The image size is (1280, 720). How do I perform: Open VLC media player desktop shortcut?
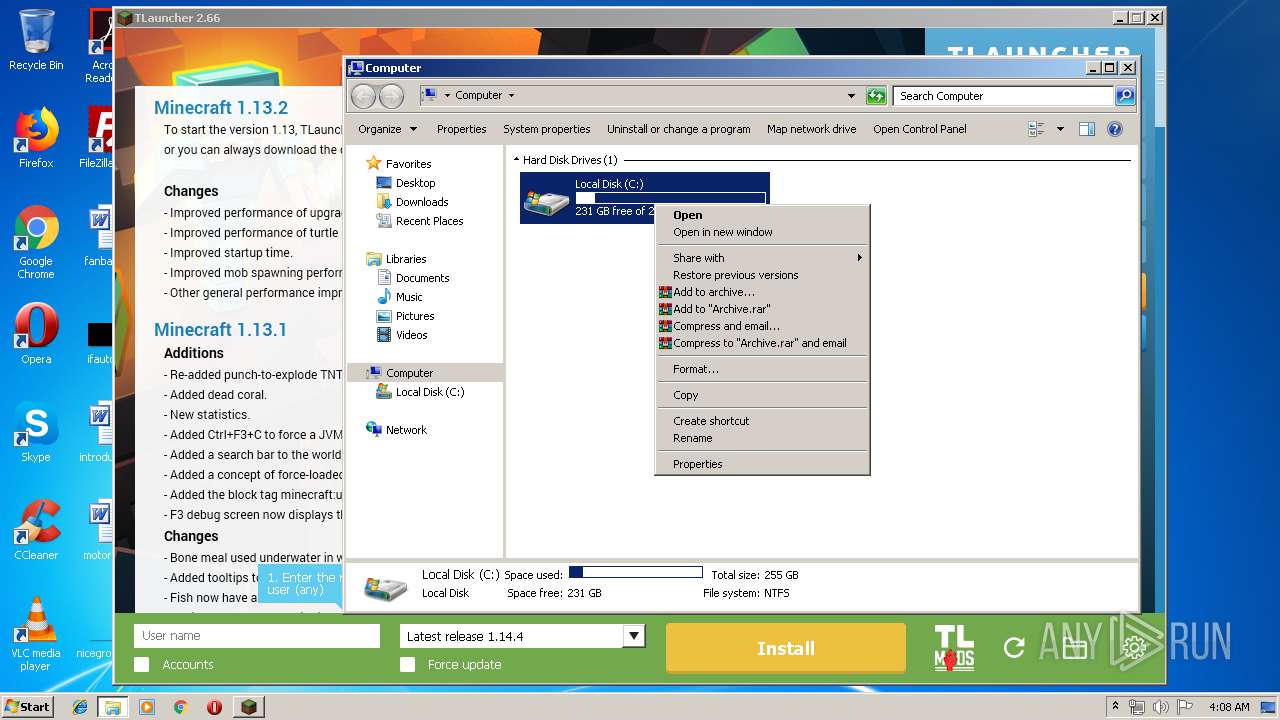(x=36, y=634)
